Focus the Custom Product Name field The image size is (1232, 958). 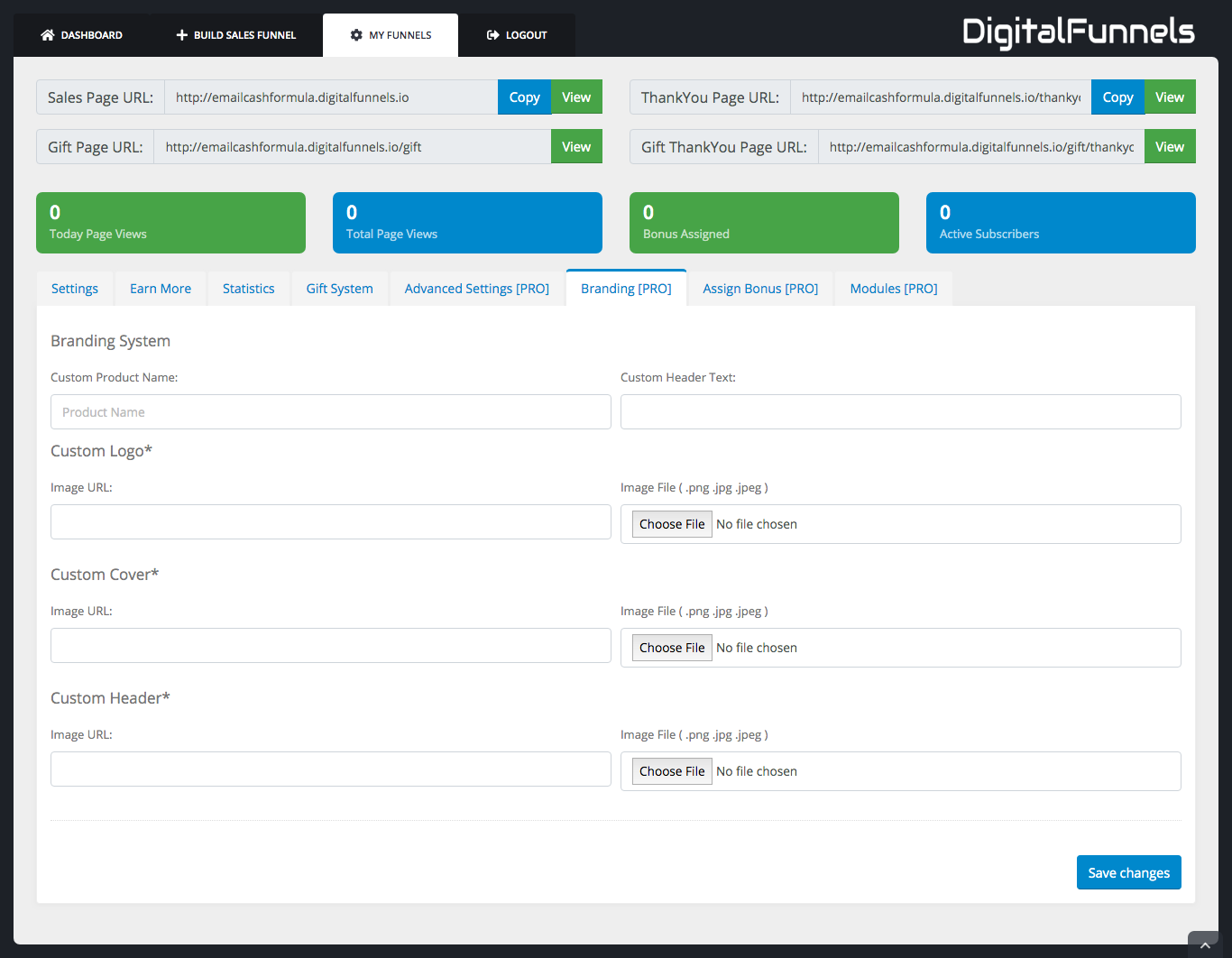point(331,412)
